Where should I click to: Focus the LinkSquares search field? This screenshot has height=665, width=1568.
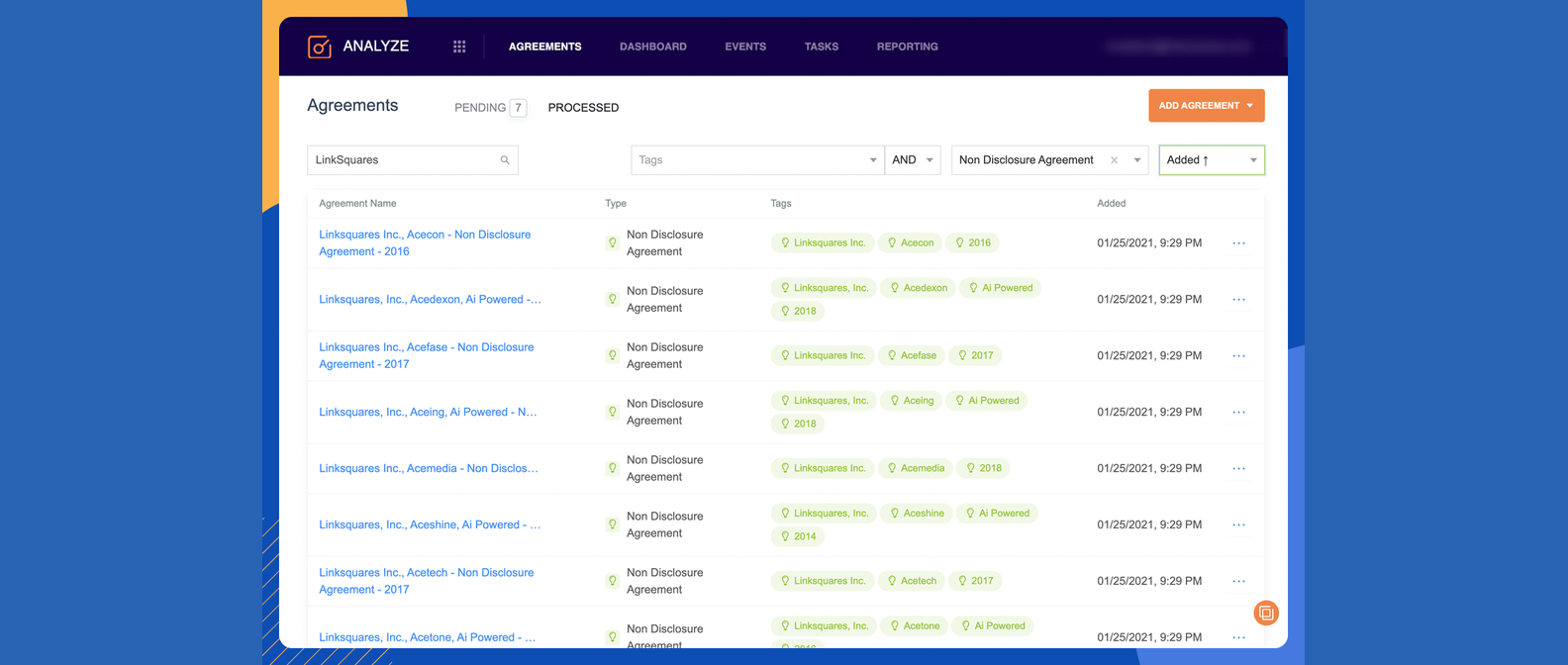pyautogui.click(x=413, y=160)
